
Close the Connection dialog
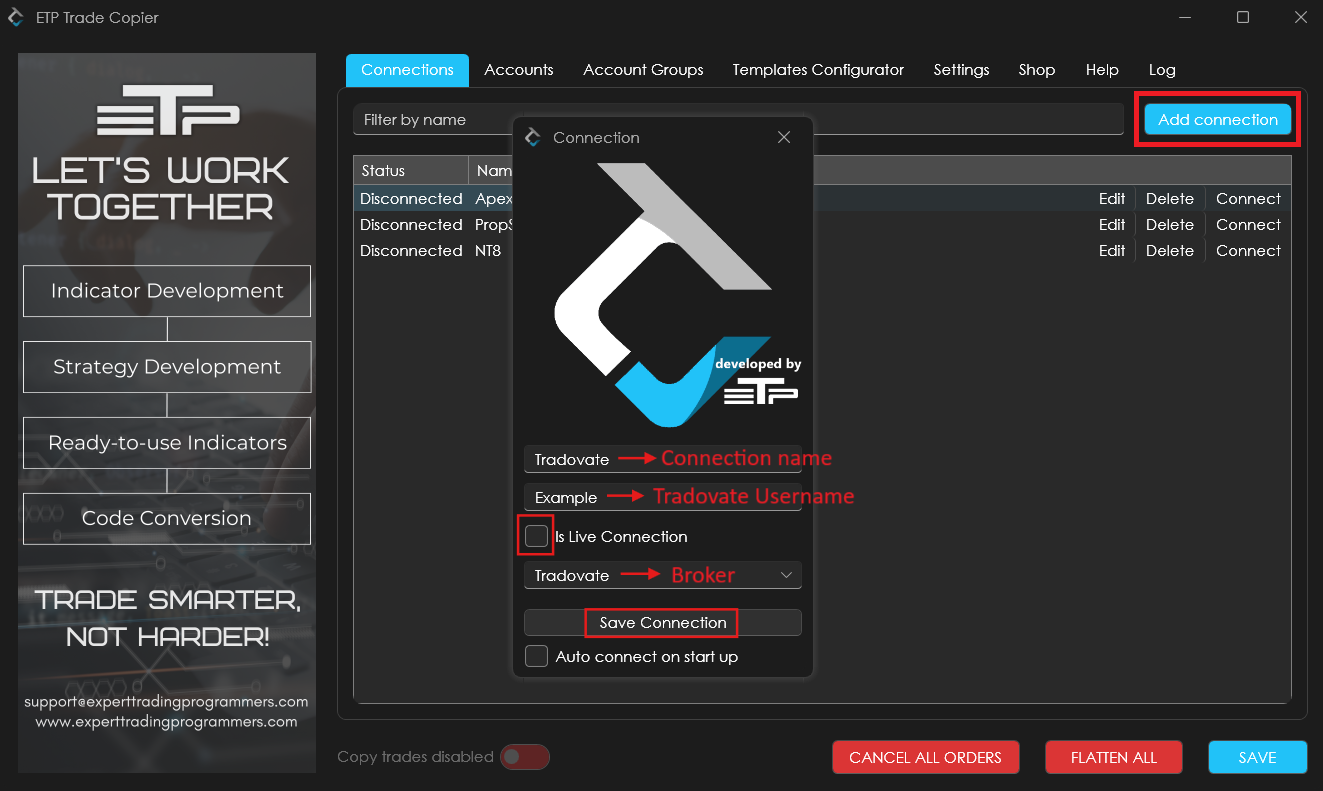(x=784, y=137)
